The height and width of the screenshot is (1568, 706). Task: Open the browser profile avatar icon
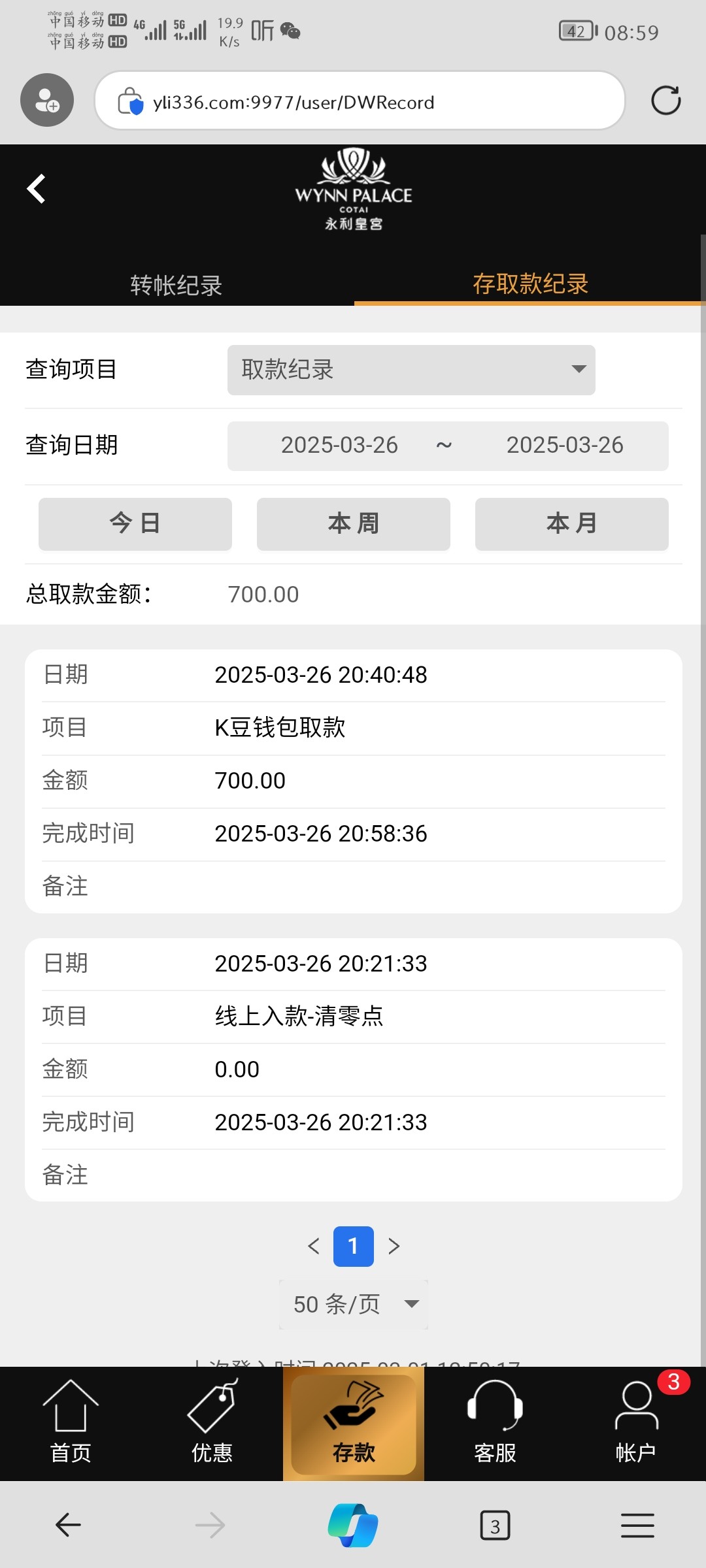(47, 101)
